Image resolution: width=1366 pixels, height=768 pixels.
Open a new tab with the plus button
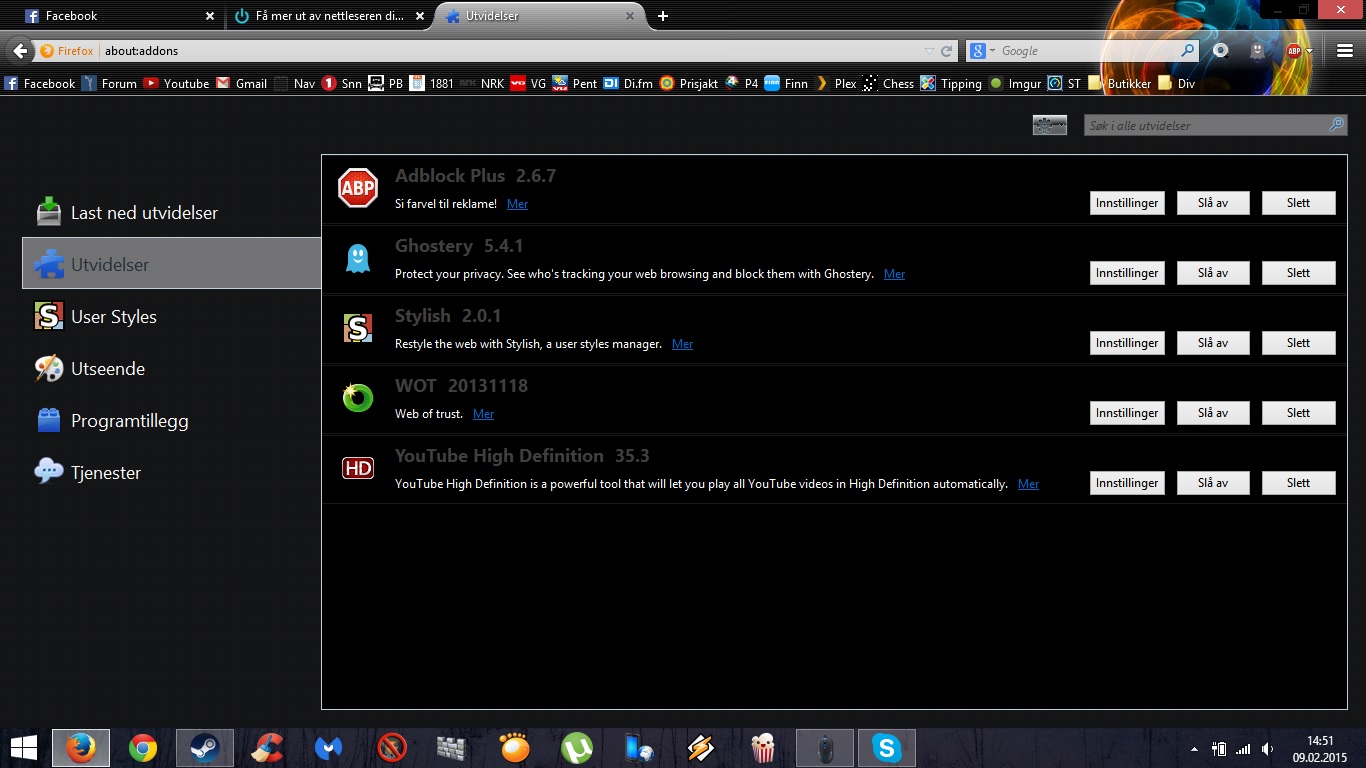click(x=663, y=16)
